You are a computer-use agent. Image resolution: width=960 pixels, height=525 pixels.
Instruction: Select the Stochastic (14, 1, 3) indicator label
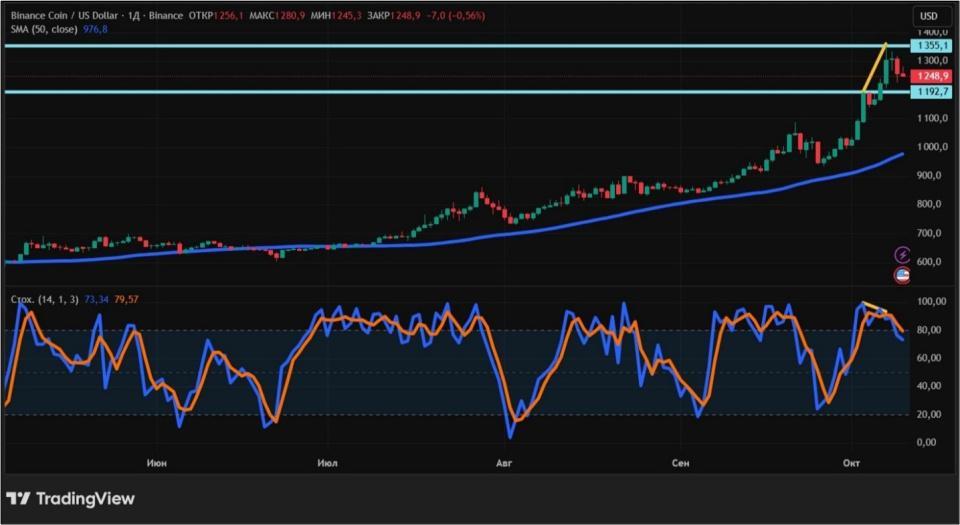45,299
